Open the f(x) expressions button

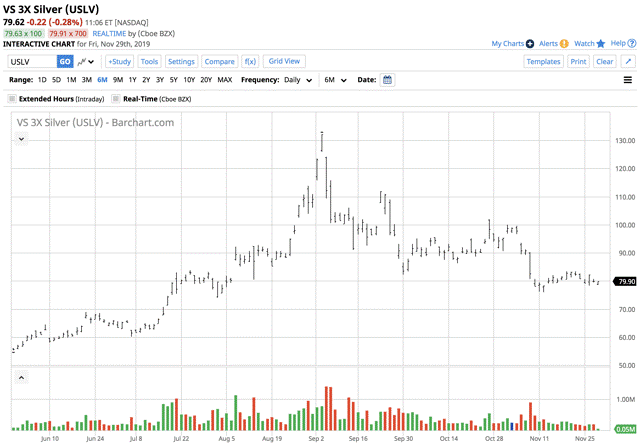(250, 62)
